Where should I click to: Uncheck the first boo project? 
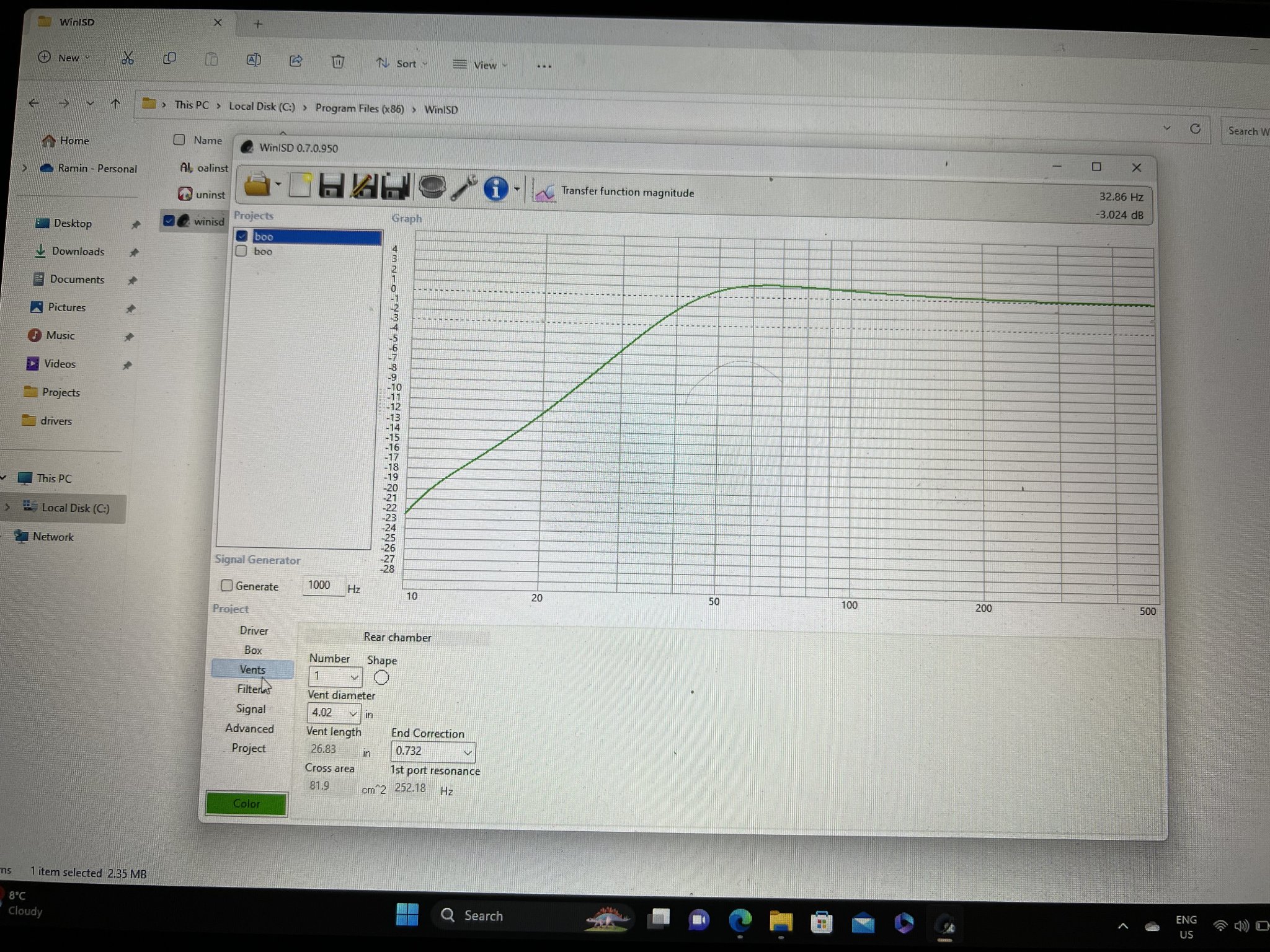(x=242, y=236)
